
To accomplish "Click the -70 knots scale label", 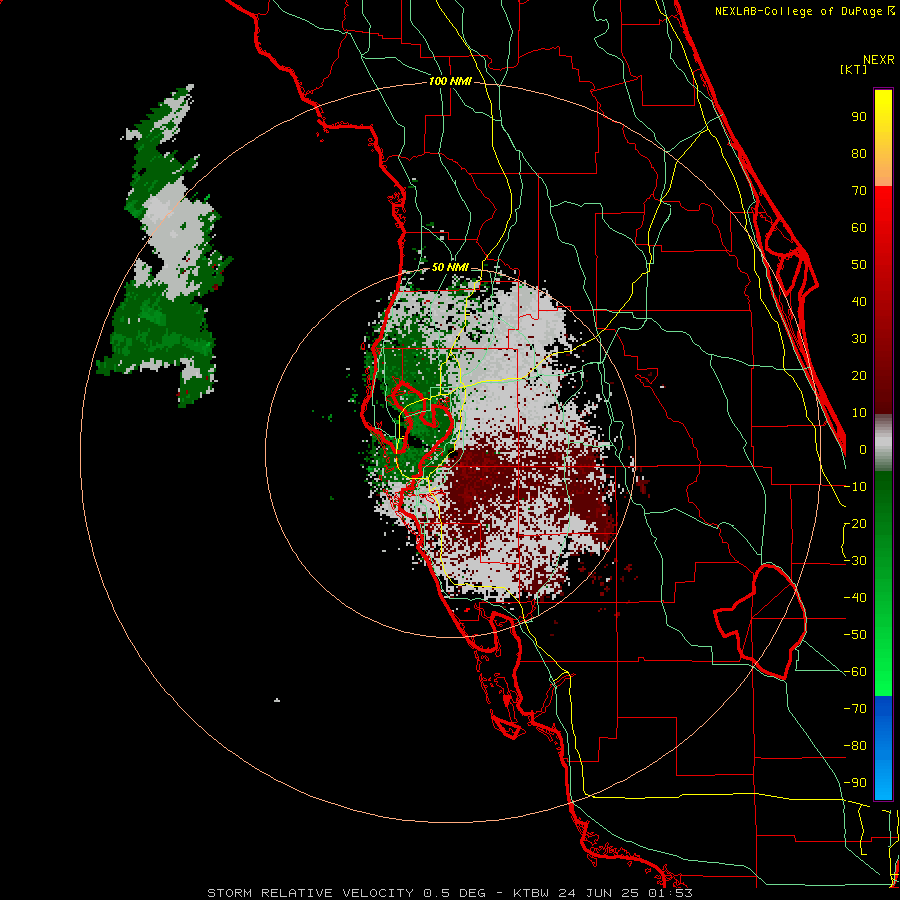I will click(855, 709).
